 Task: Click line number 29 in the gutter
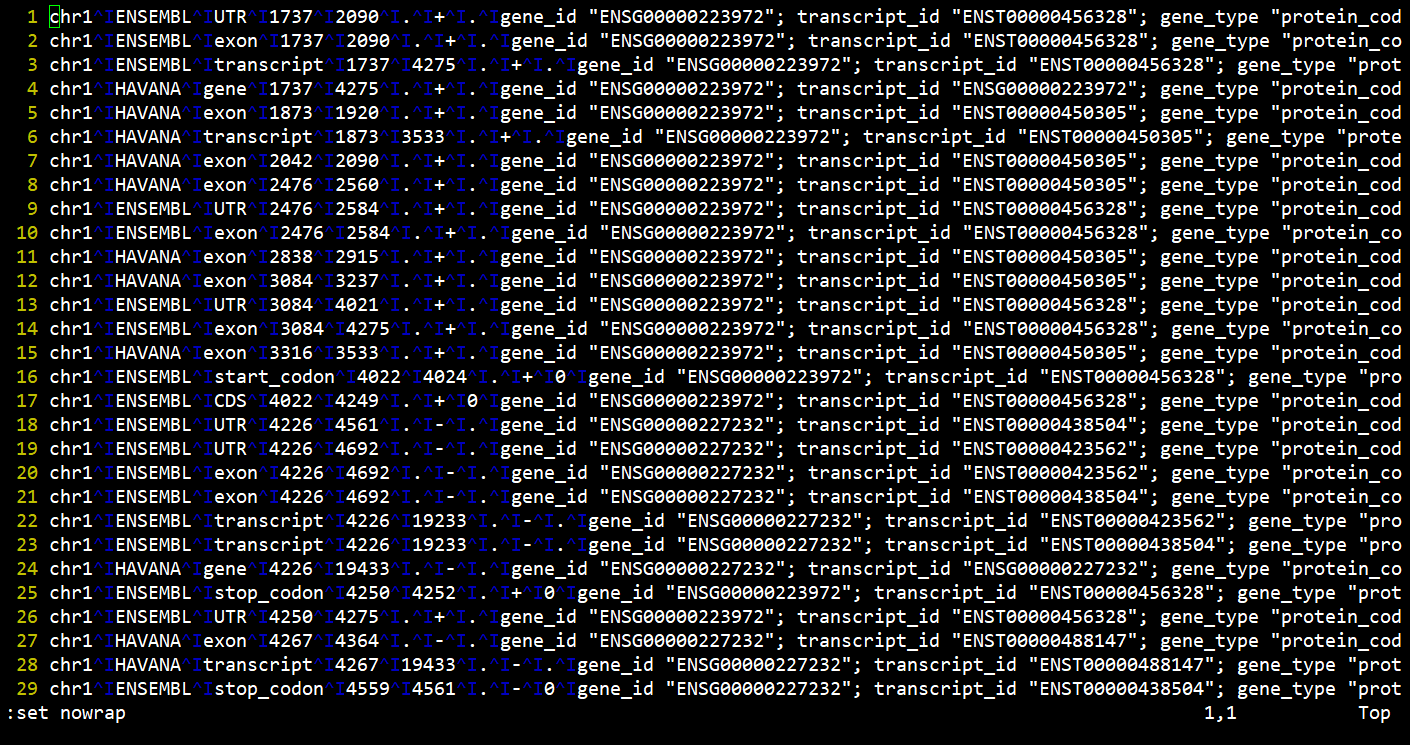point(27,689)
